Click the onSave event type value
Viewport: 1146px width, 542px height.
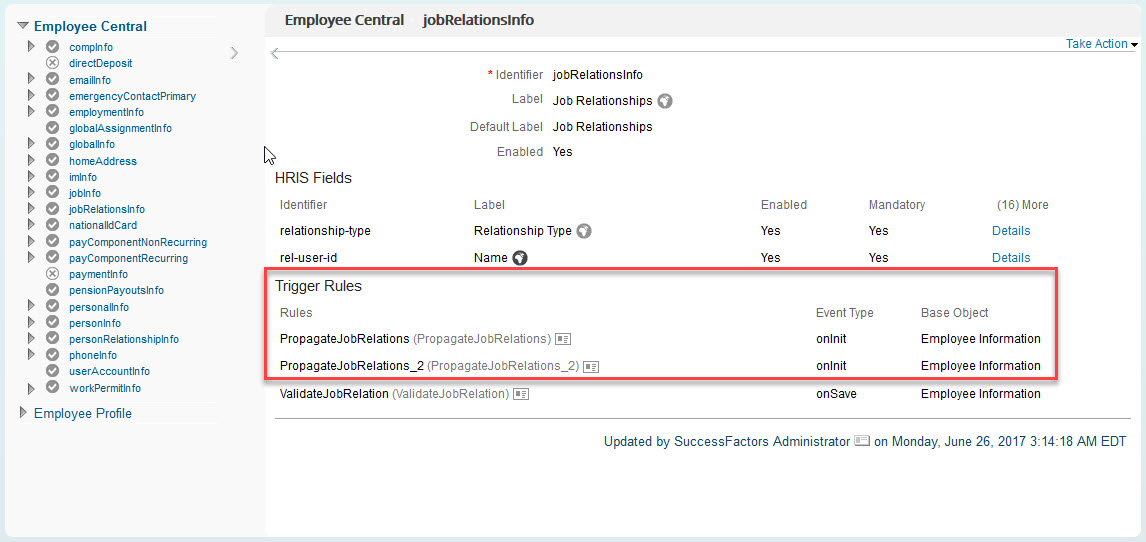click(x=836, y=394)
